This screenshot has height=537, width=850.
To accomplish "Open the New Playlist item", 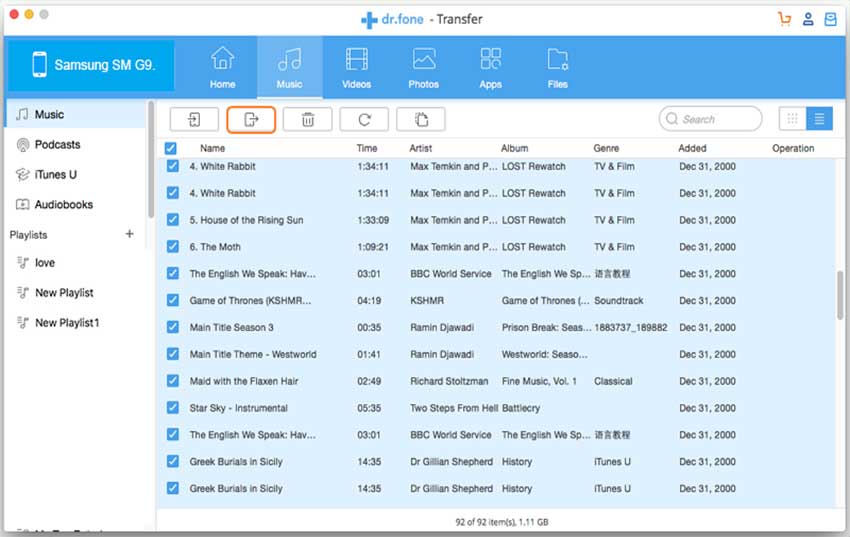I will (75, 293).
